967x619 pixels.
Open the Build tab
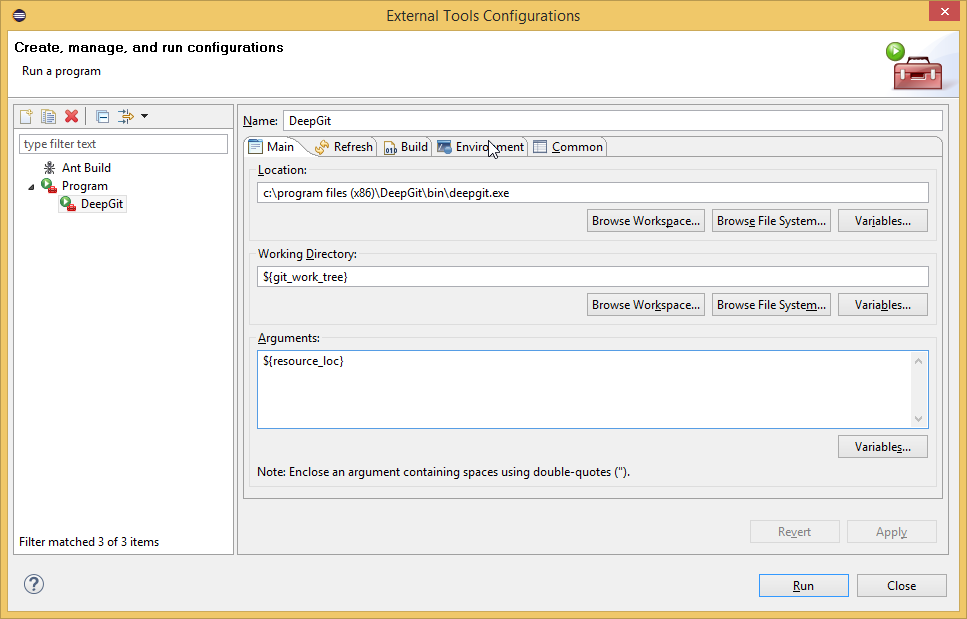(x=406, y=147)
